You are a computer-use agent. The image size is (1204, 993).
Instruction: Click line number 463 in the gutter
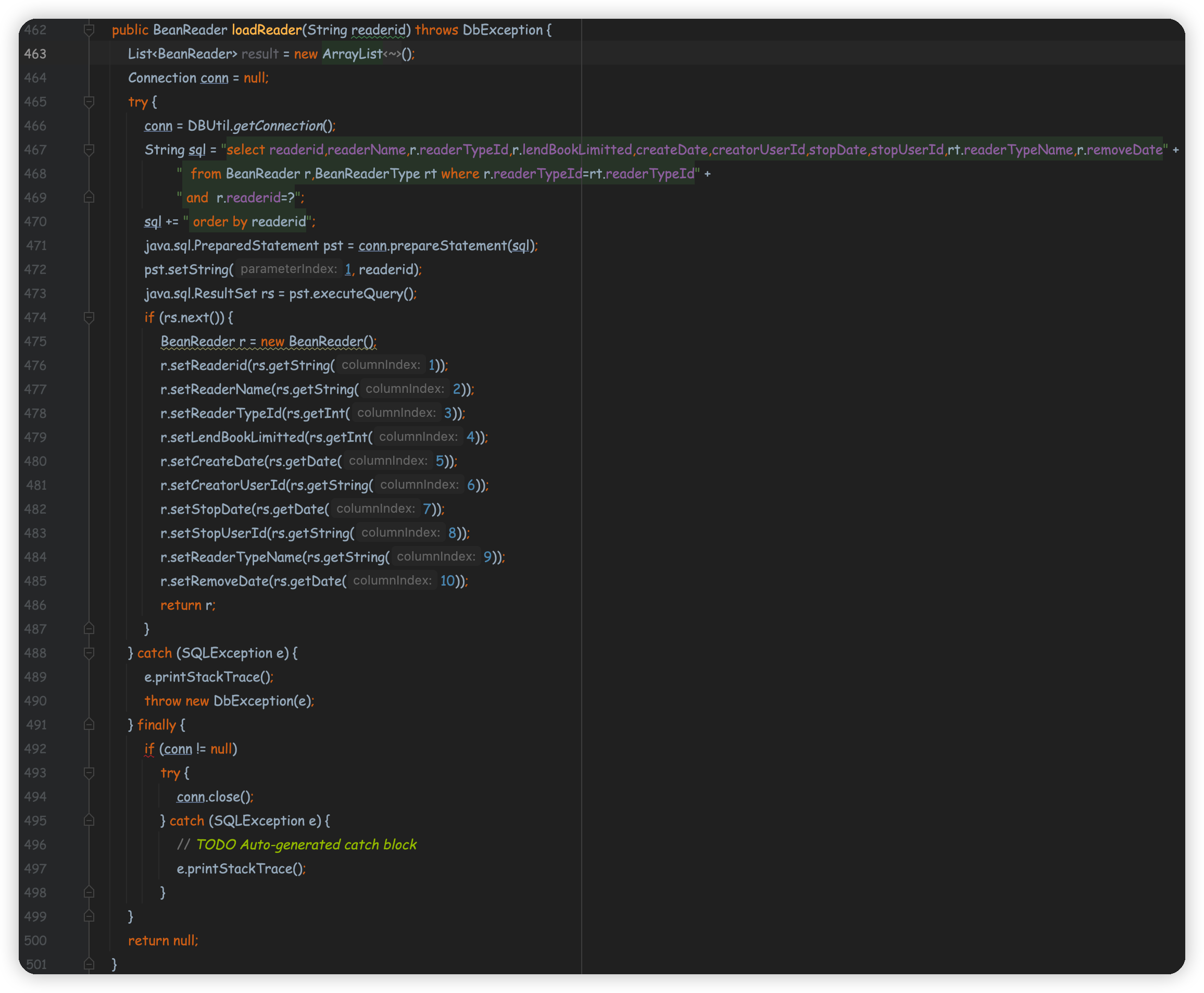pos(35,54)
